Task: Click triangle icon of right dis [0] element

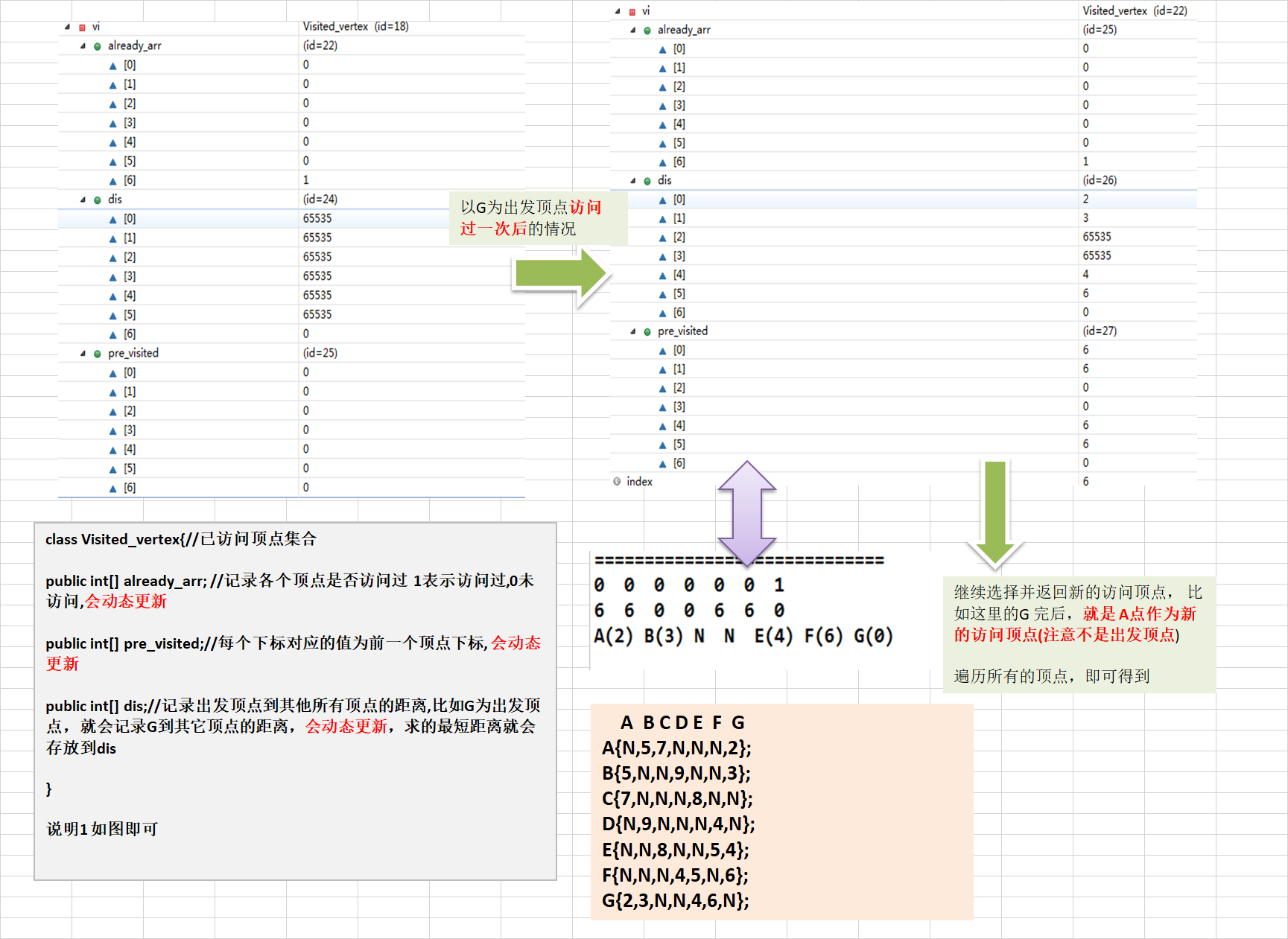Action: click(x=663, y=200)
